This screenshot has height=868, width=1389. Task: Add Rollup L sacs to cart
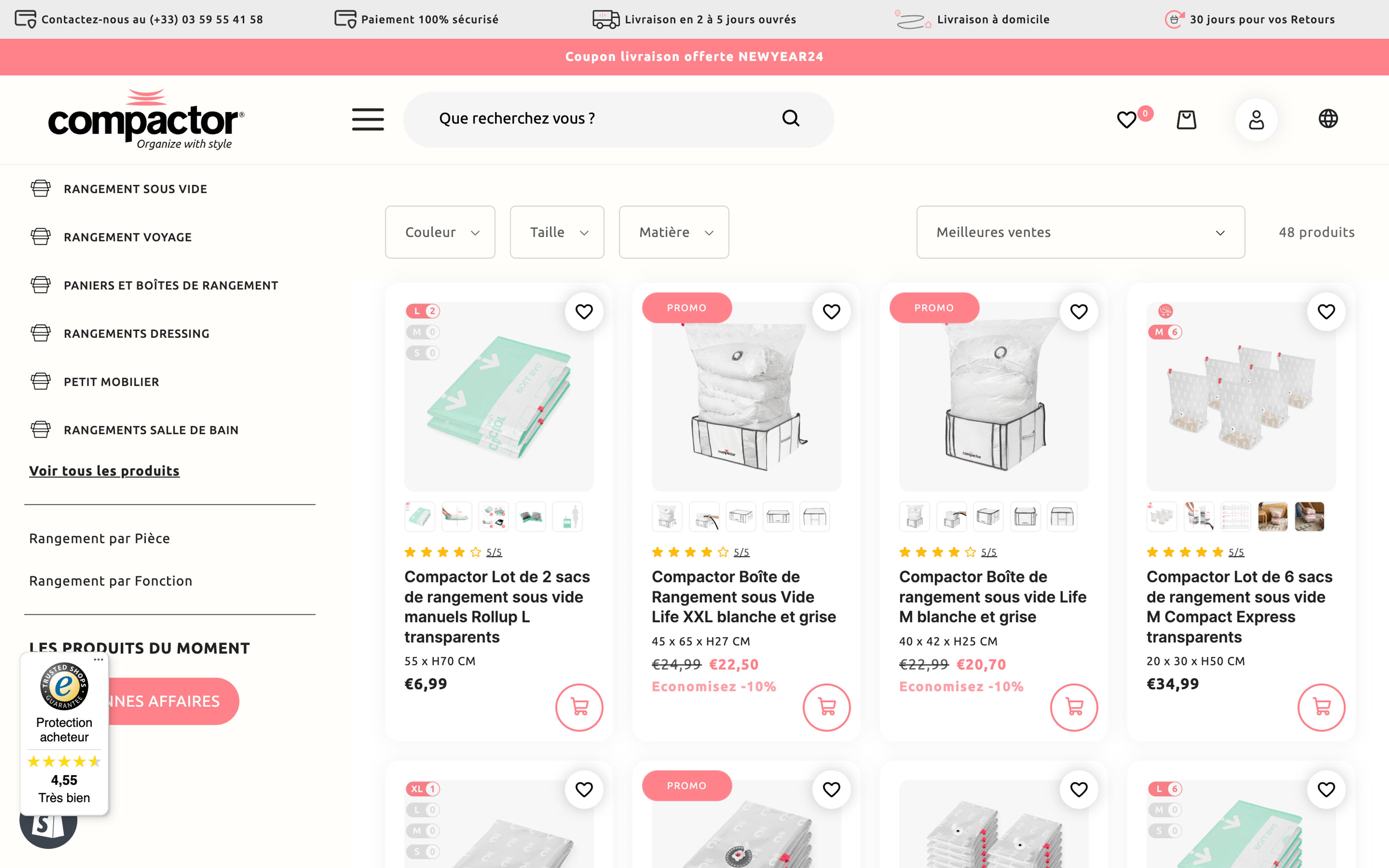(x=579, y=707)
